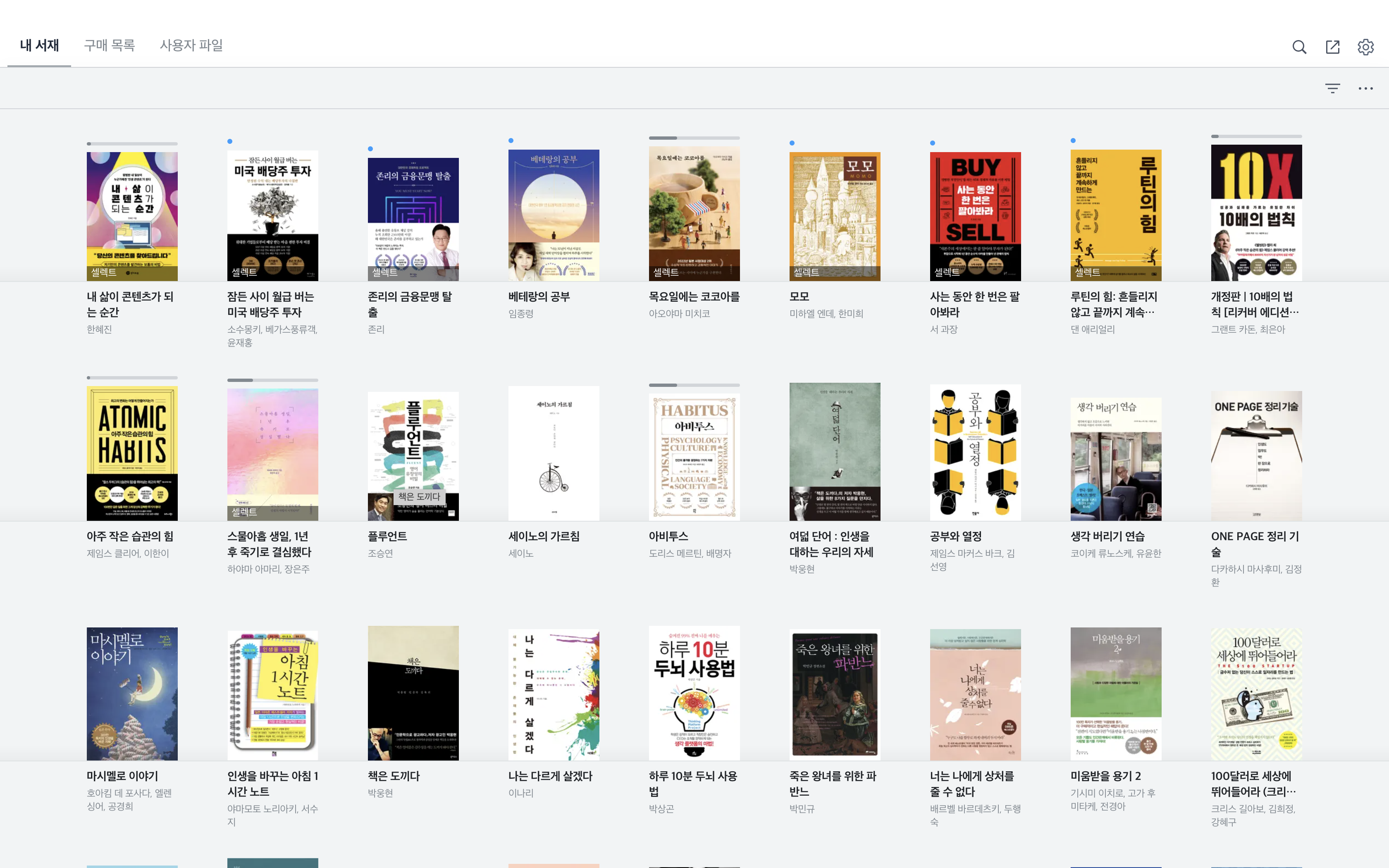Open the 10X 10배의 법칙 book cover

coord(1256,213)
